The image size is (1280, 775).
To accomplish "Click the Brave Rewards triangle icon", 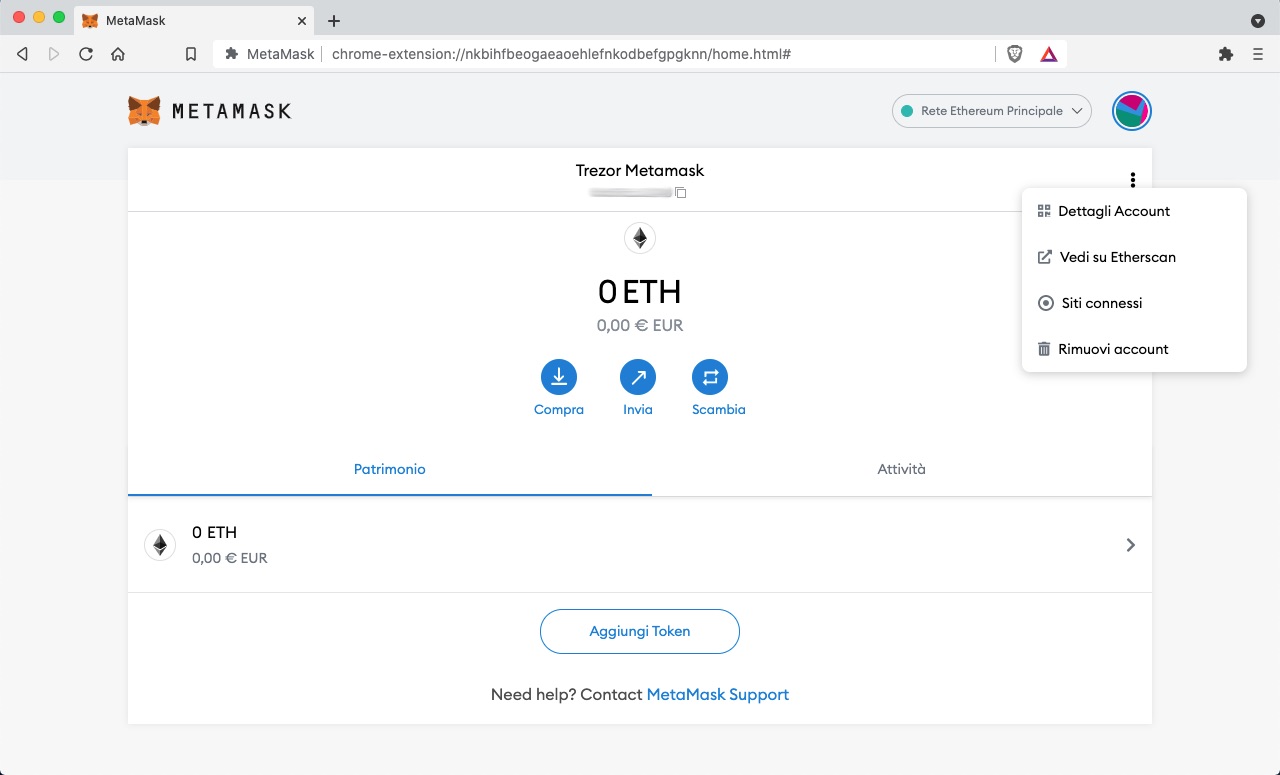I will point(1049,54).
